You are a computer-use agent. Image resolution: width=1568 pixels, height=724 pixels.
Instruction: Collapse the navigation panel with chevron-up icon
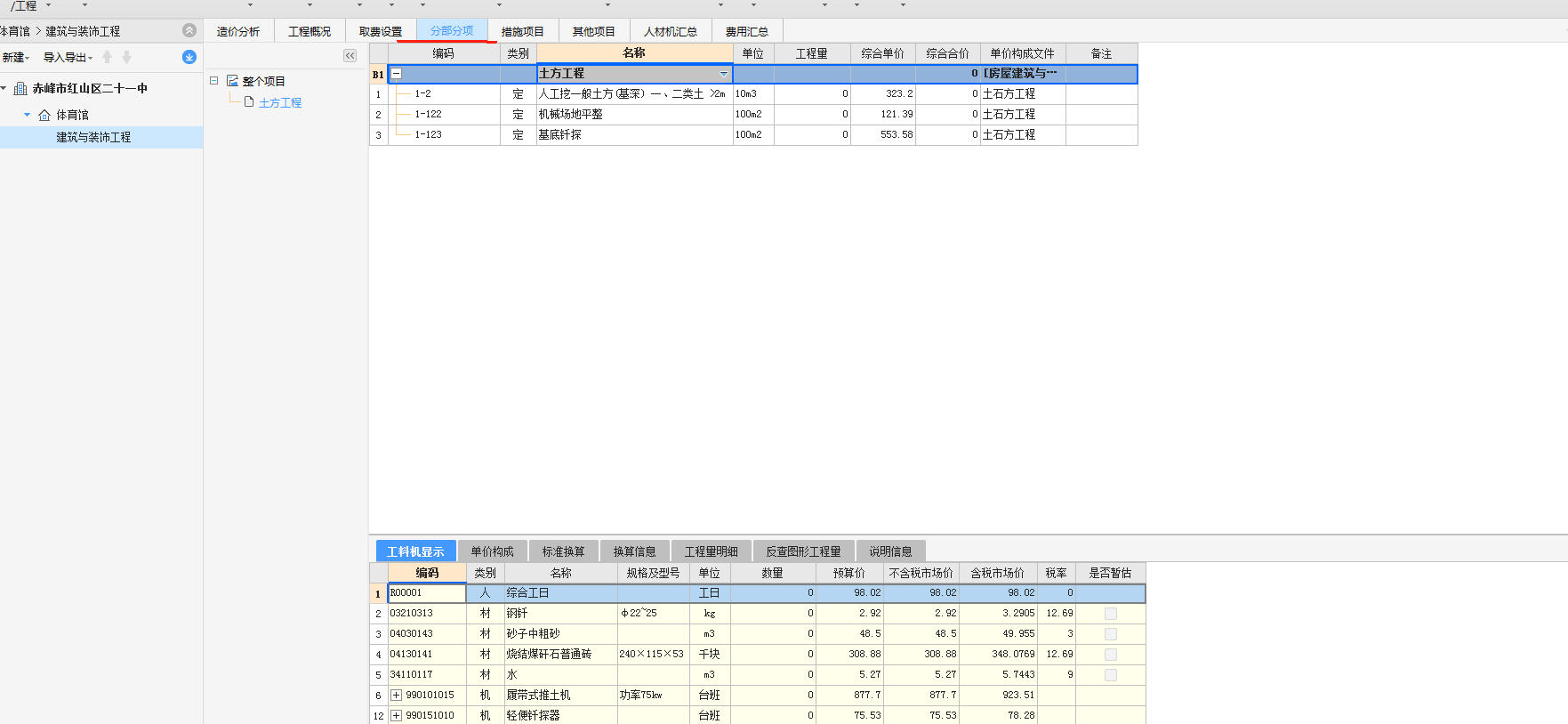[x=189, y=30]
